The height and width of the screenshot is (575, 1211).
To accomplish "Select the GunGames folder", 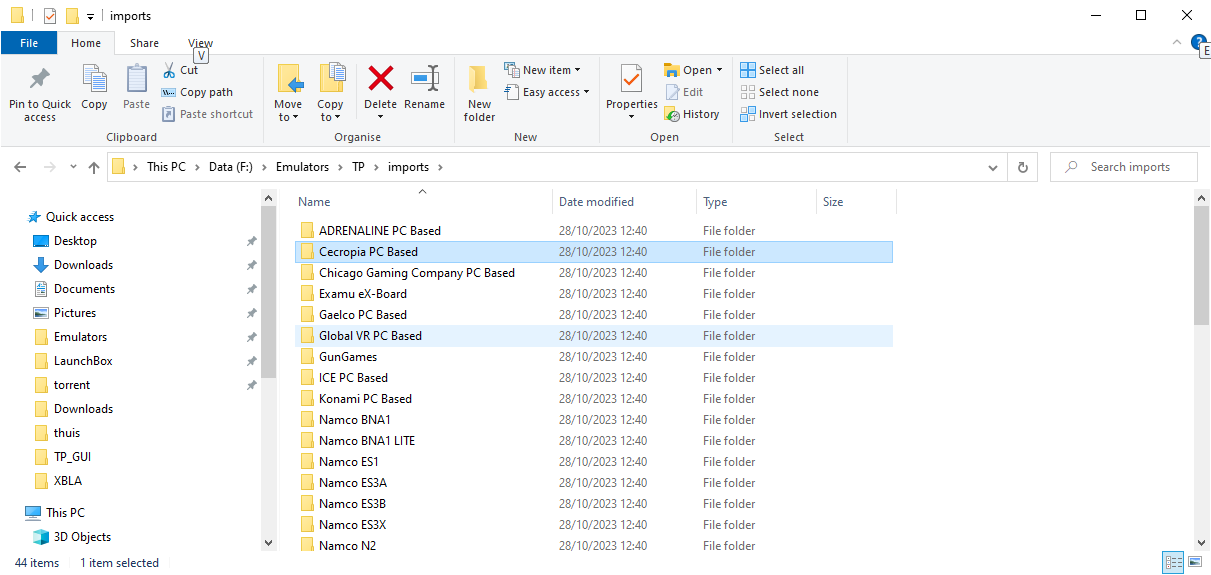I will click(594, 357).
